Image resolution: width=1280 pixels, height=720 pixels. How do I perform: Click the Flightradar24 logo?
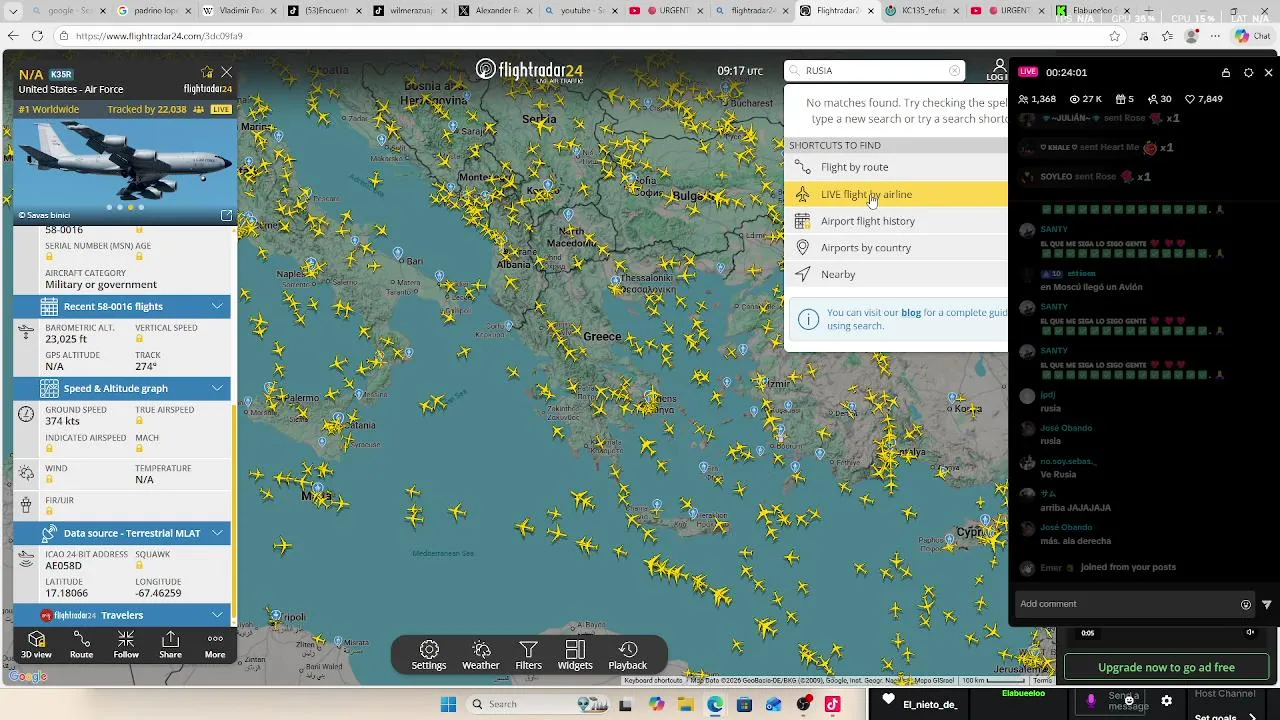pos(529,70)
